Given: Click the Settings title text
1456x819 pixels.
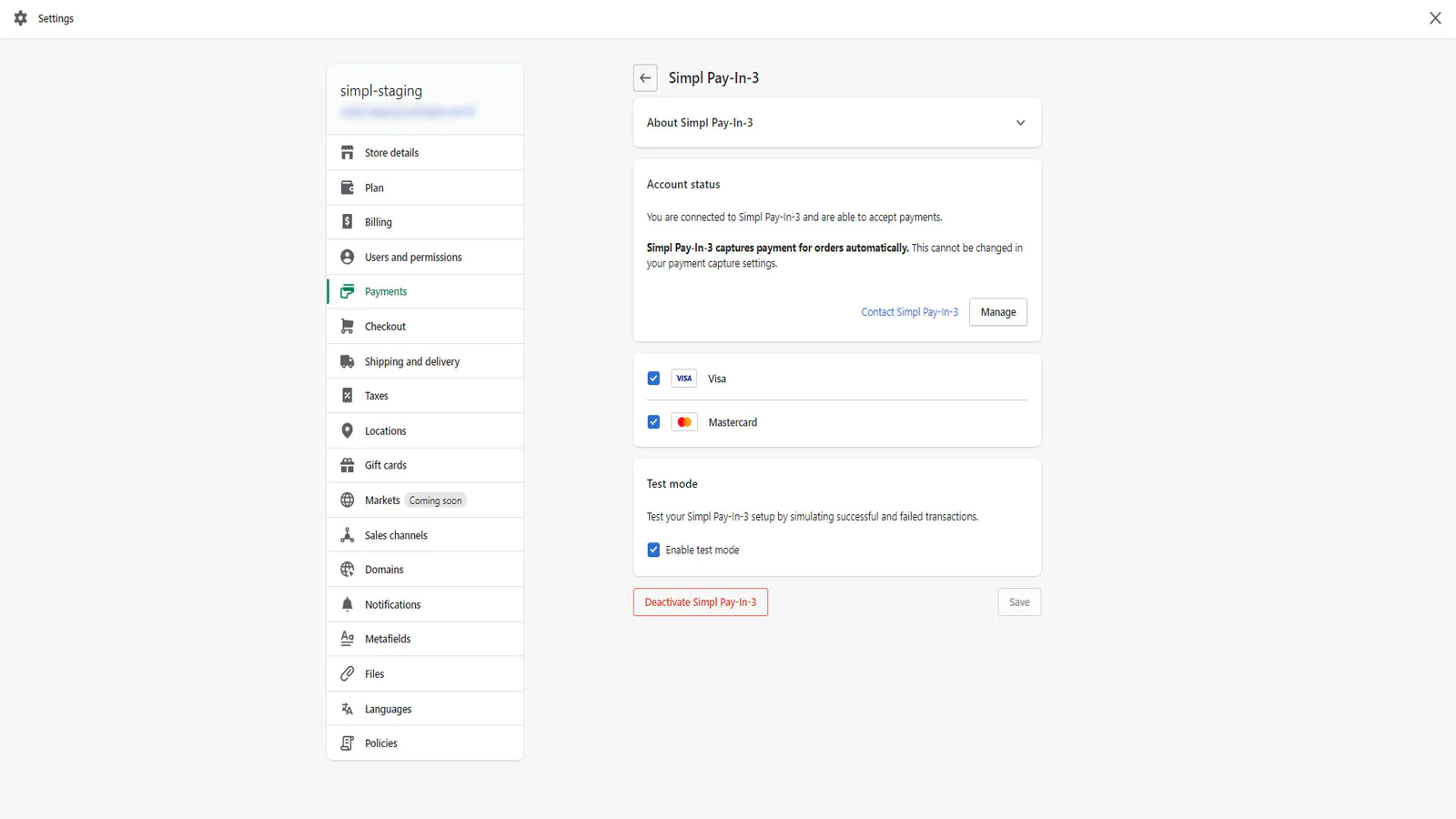Looking at the screenshot, I should pos(56,18).
